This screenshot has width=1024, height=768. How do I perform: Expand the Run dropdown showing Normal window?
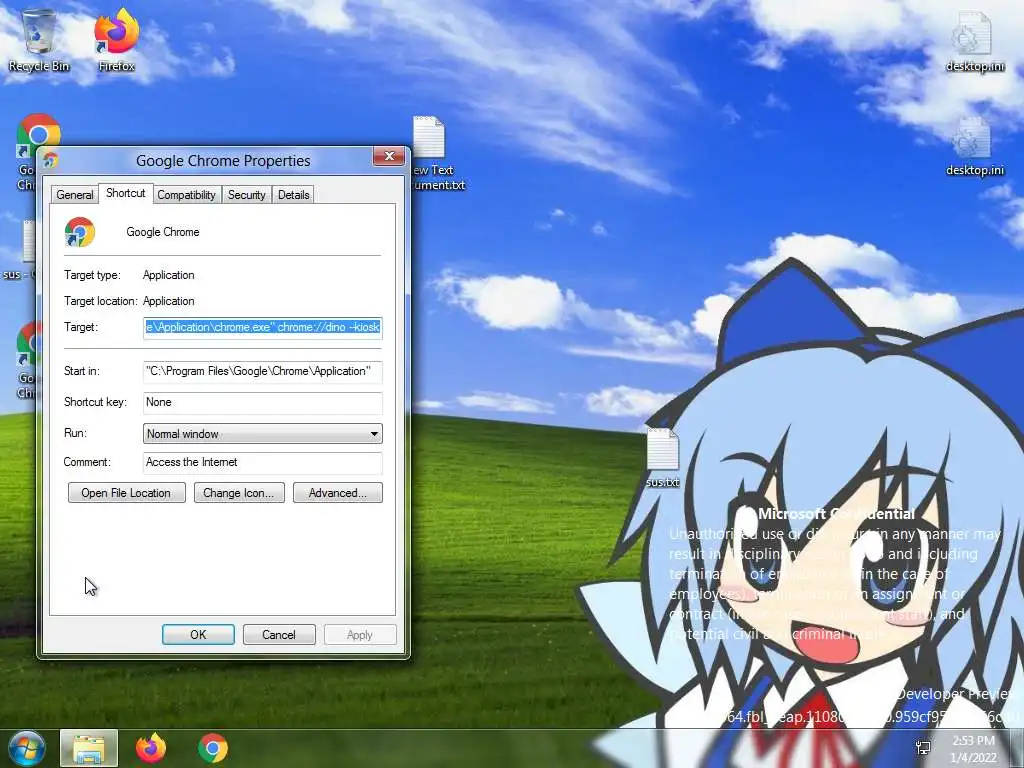click(x=263, y=434)
